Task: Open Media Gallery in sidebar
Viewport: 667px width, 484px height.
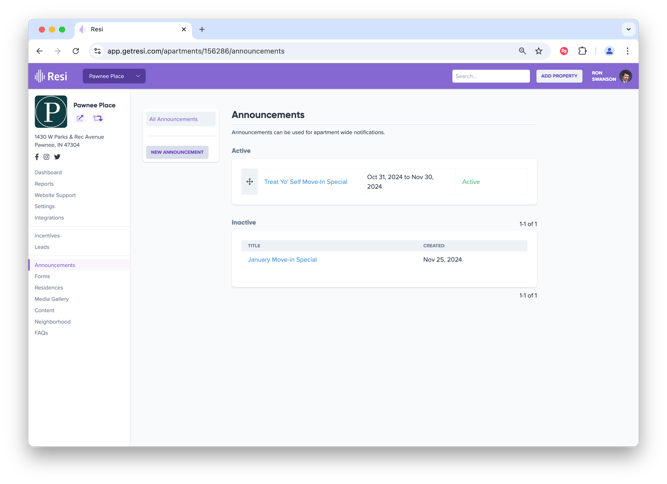Action: (51, 299)
